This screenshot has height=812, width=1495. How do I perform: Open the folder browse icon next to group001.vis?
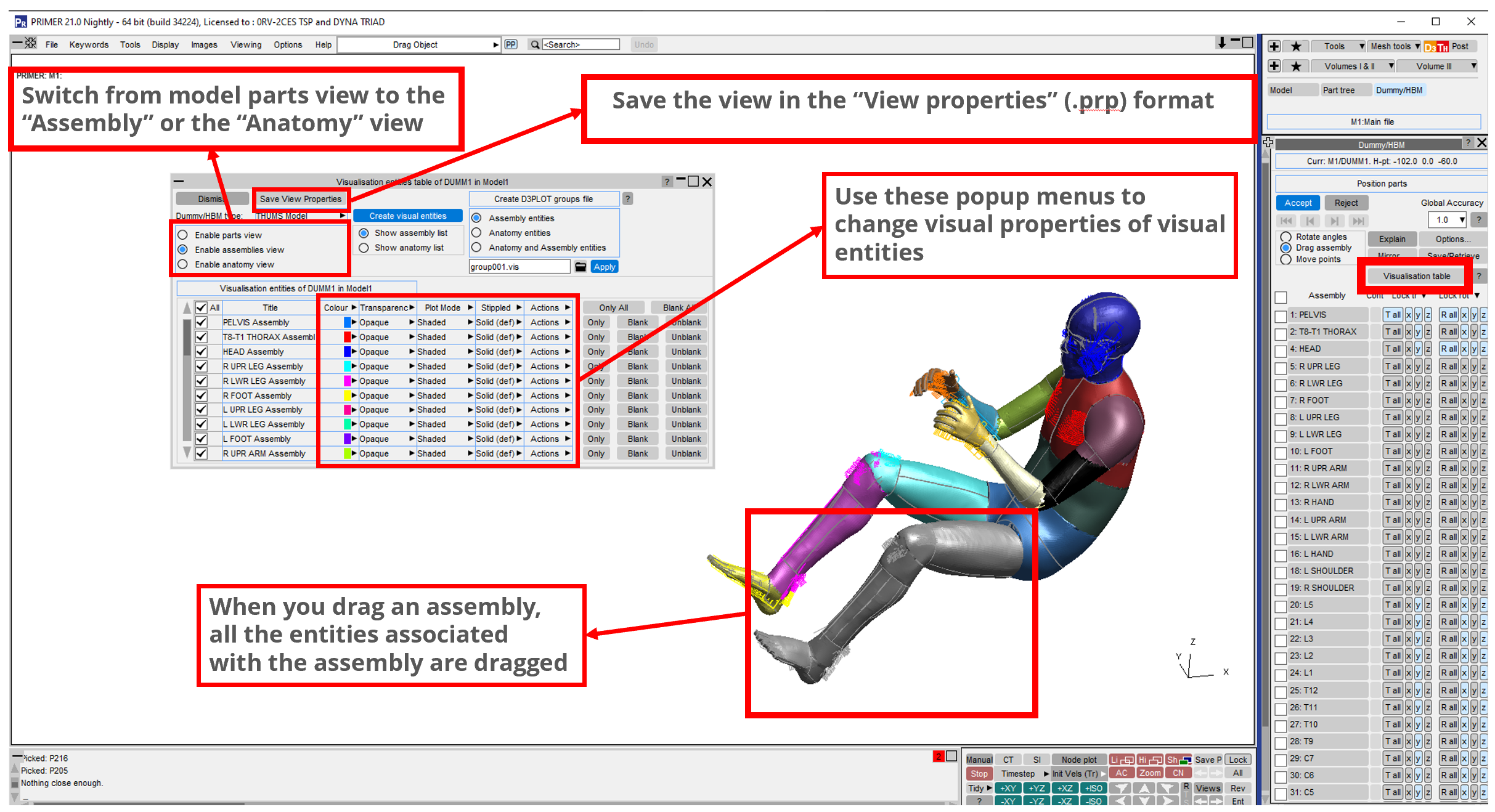pyautogui.click(x=580, y=267)
